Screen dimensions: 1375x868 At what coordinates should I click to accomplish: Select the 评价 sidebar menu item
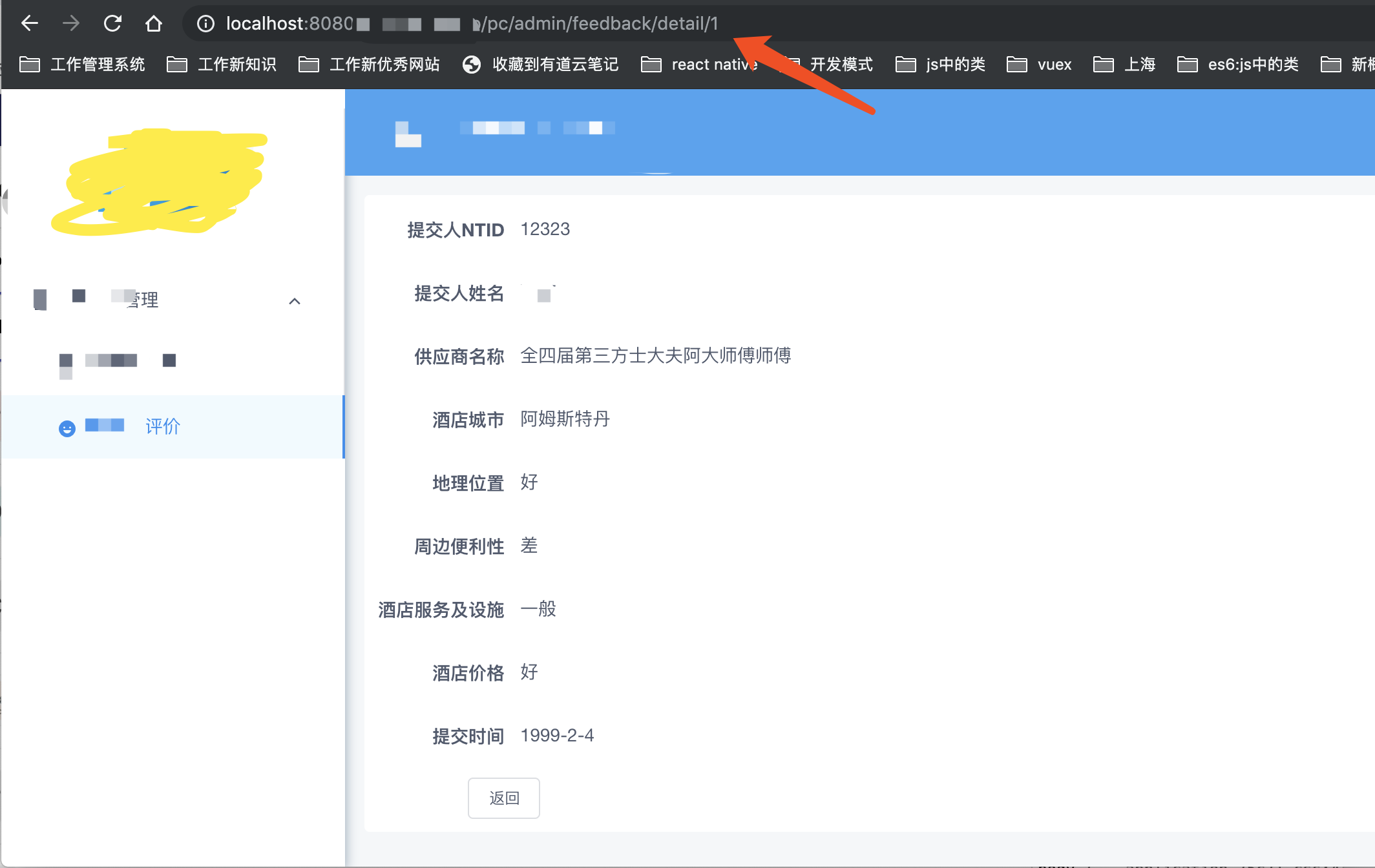coord(162,427)
